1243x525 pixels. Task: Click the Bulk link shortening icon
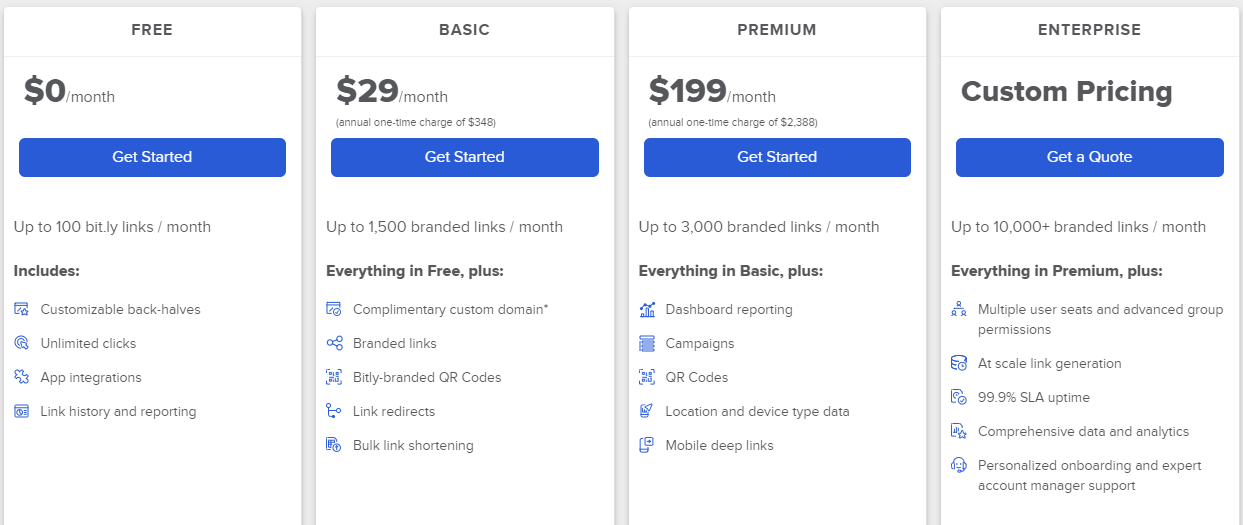click(334, 445)
